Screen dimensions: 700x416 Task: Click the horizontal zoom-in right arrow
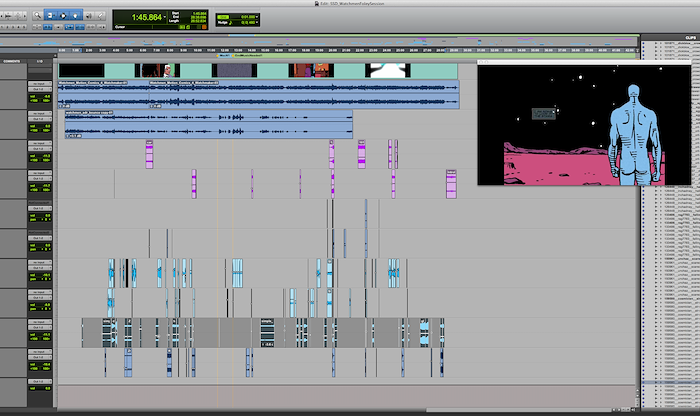tap(25, 16)
